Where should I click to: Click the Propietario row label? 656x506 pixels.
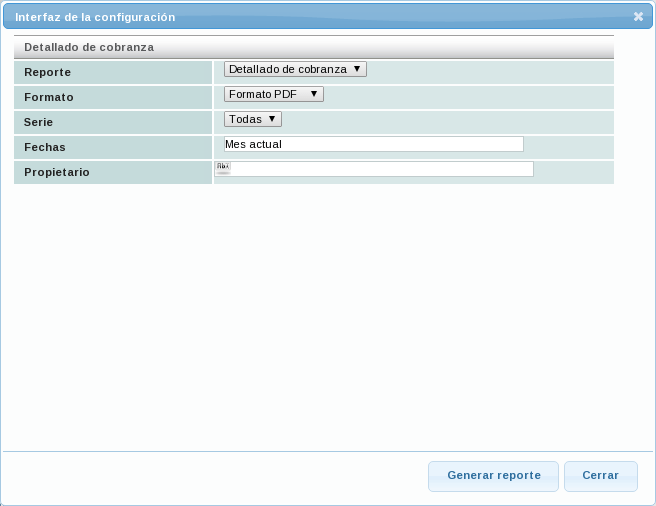pyautogui.click(x=57, y=172)
